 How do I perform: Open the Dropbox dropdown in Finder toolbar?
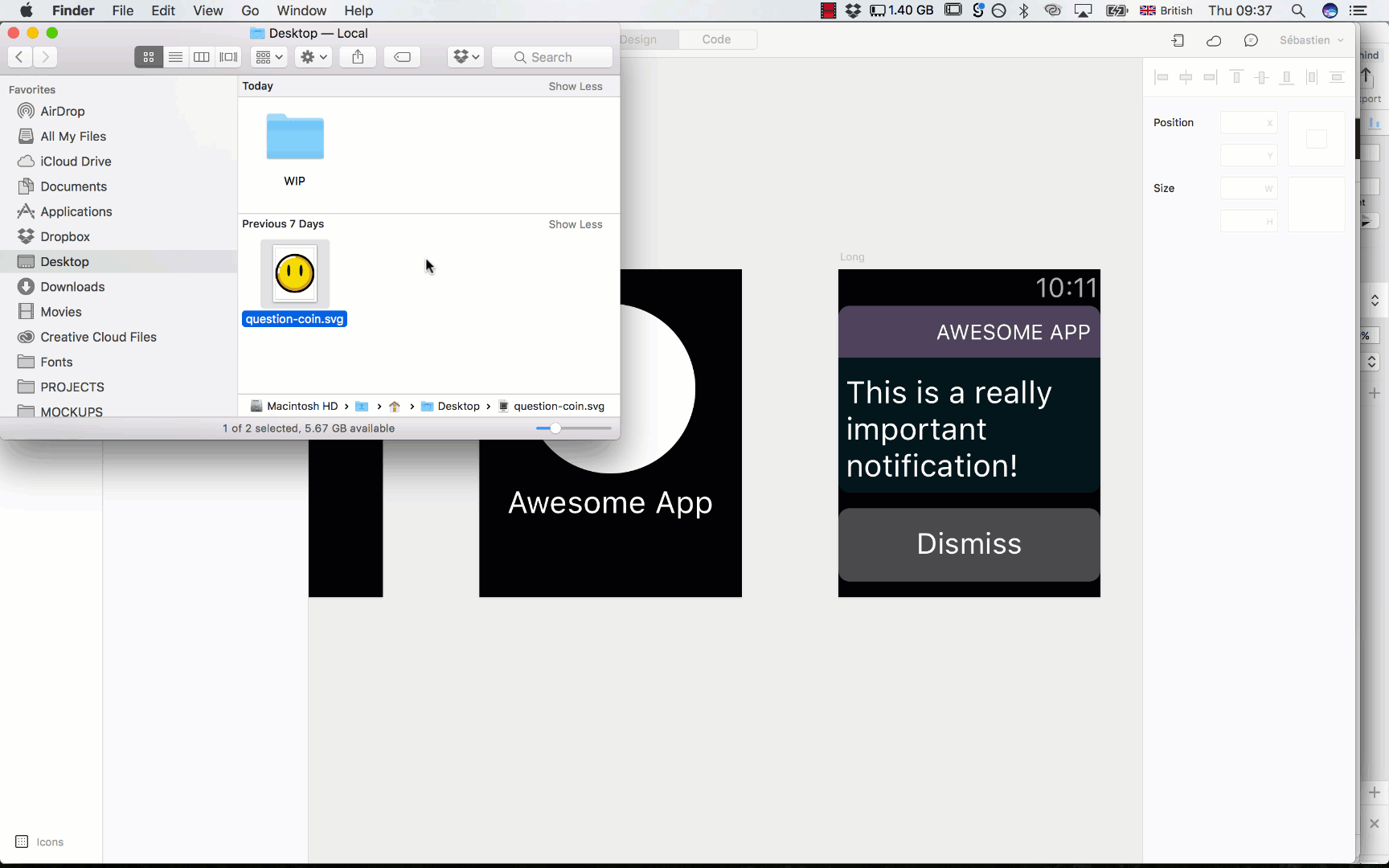(466, 57)
